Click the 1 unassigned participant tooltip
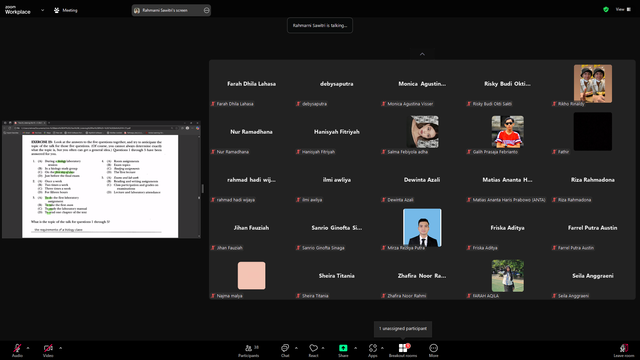640x360 pixels. pyautogui.click(x=403, y=329)
